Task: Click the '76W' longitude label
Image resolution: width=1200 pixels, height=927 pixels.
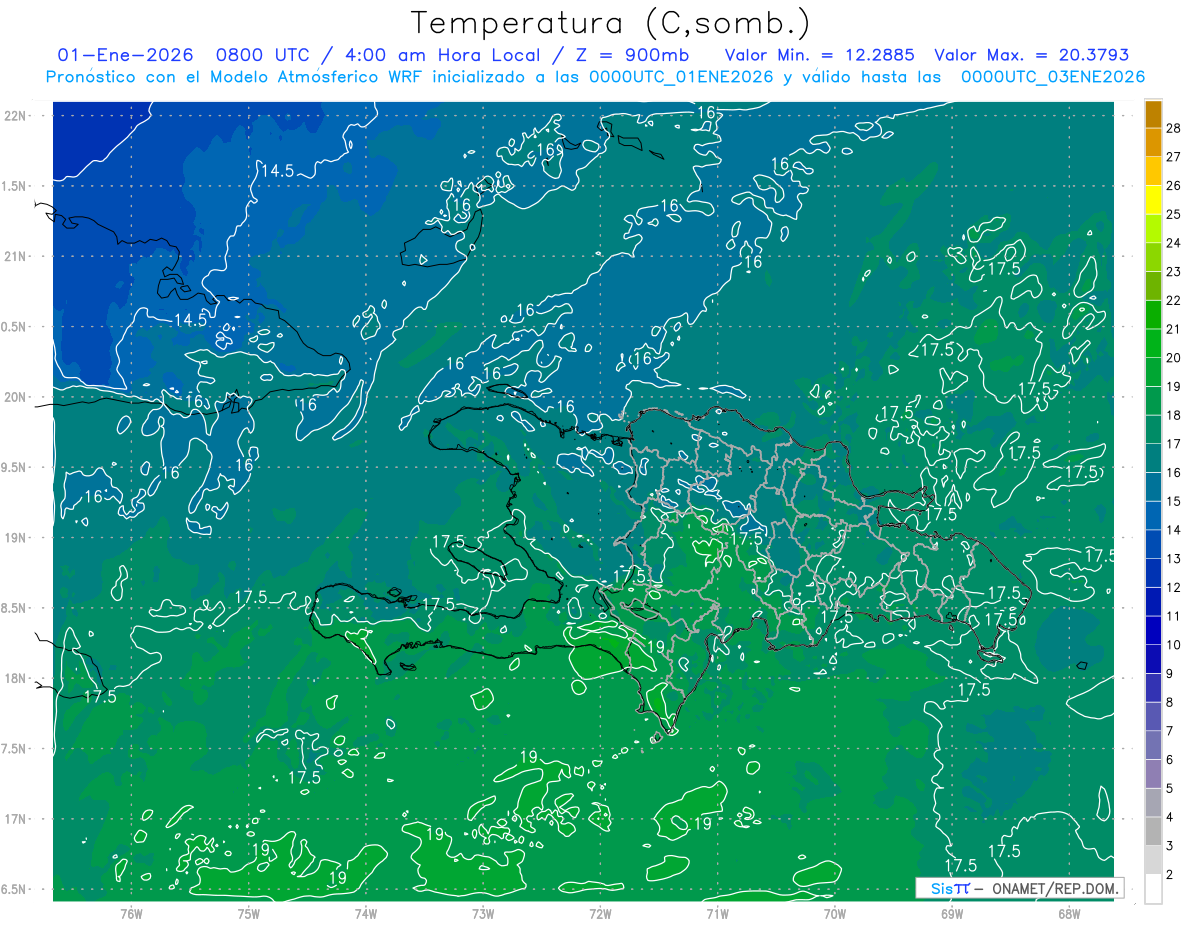Action: coord(131,913)
